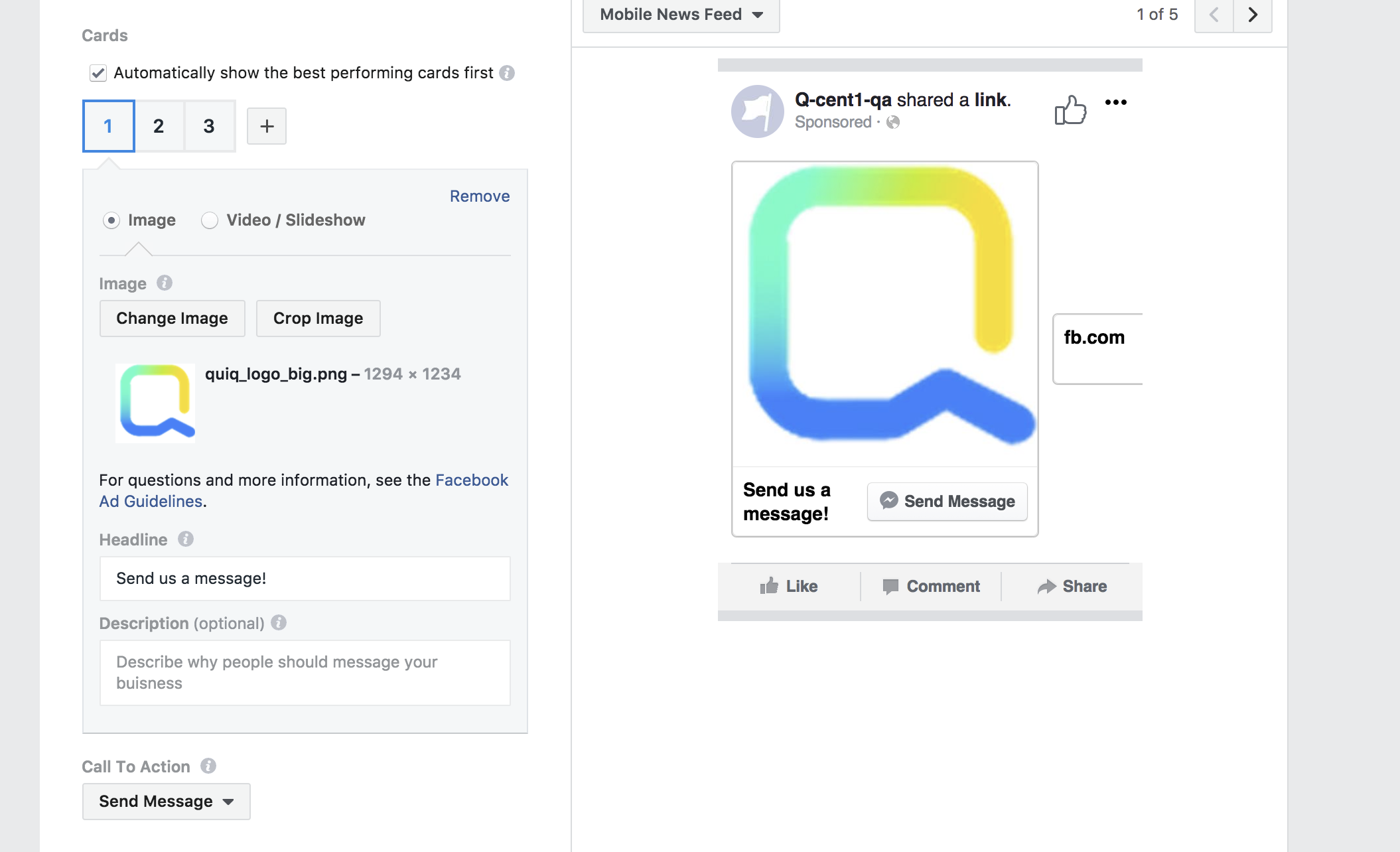Image resolution: width=1400 pixels, height=852 pixels.
Task: Click info icon beside Call To Action
Action: pos(208,766)
